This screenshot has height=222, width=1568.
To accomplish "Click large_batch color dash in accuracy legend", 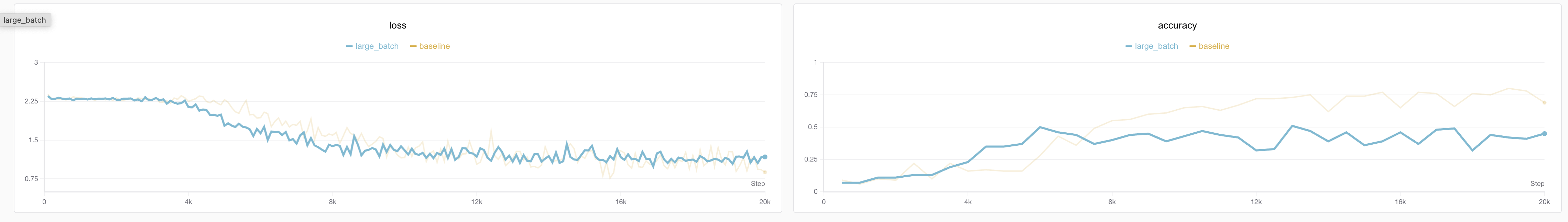I will click(1129, 46).
